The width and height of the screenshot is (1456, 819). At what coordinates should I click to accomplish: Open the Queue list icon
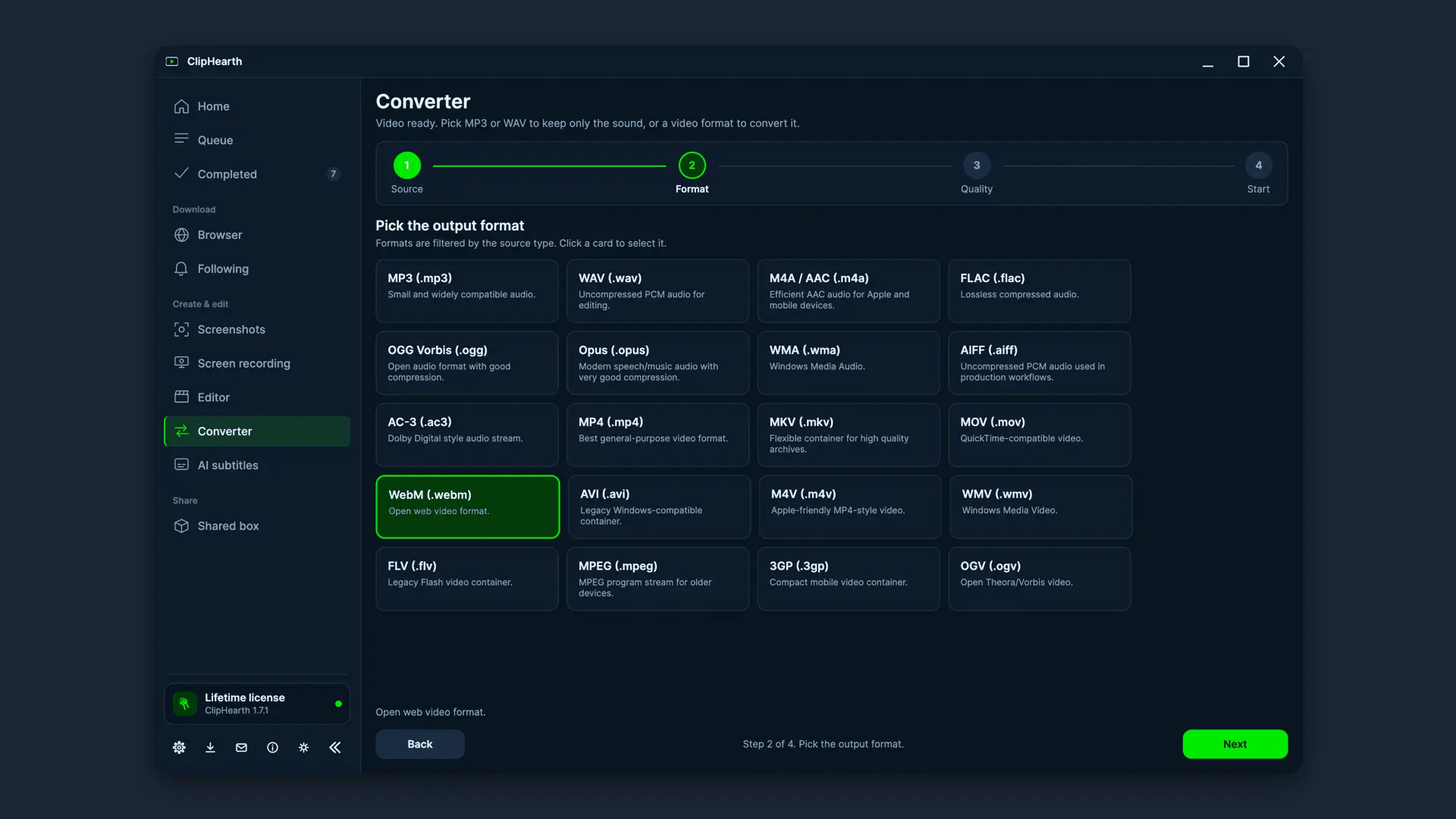pyautogui.click(x=181, y=139)
